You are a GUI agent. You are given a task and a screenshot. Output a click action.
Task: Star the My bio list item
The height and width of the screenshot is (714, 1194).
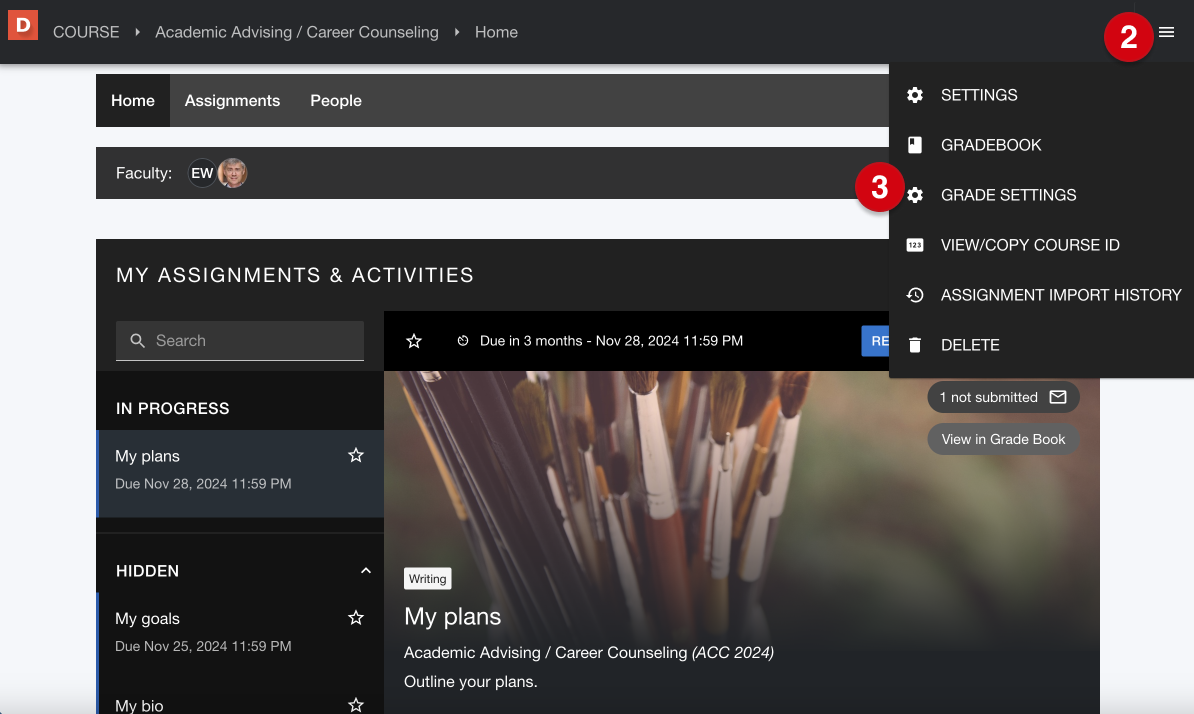pos(356,705)
